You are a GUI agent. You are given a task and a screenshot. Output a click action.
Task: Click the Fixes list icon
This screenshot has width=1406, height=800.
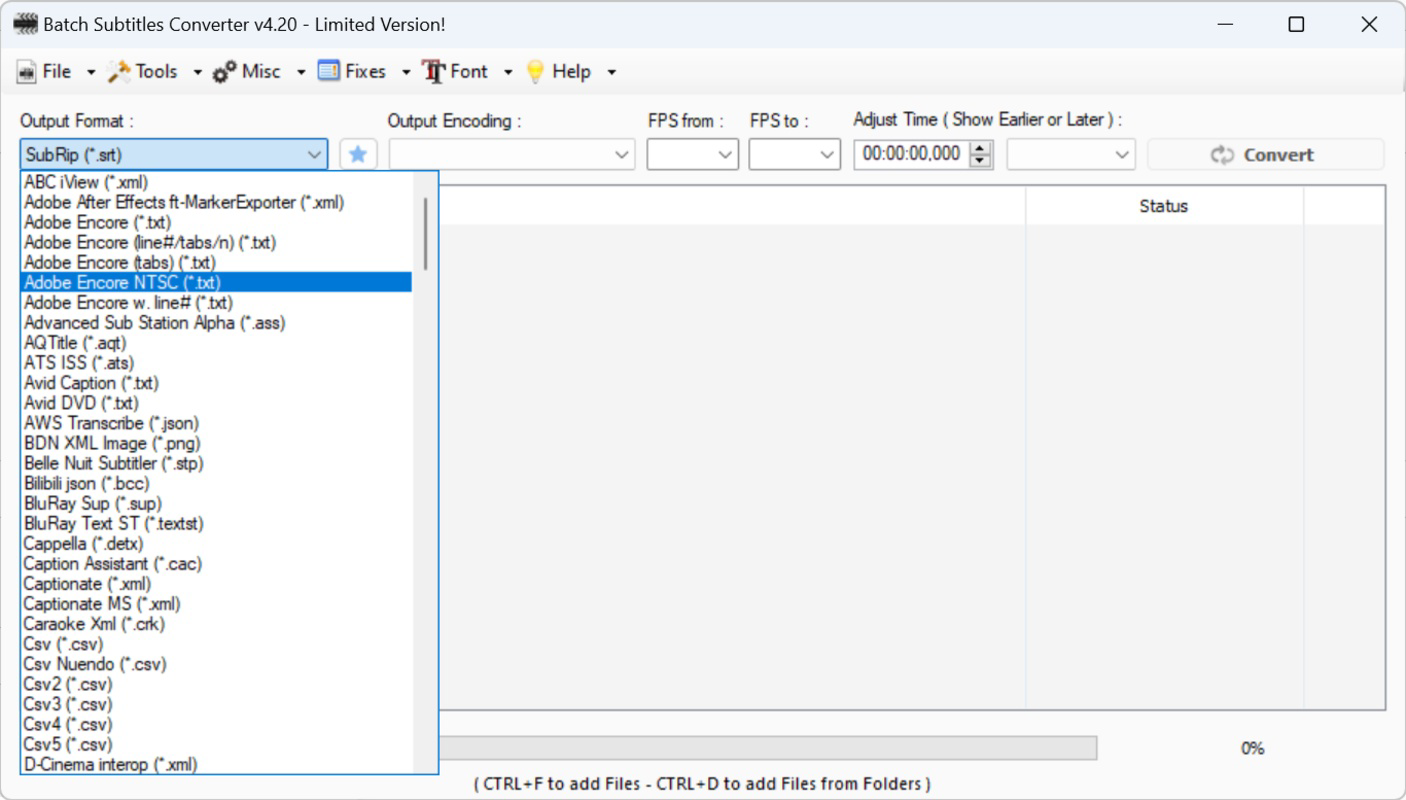click(x=329, y=71)
